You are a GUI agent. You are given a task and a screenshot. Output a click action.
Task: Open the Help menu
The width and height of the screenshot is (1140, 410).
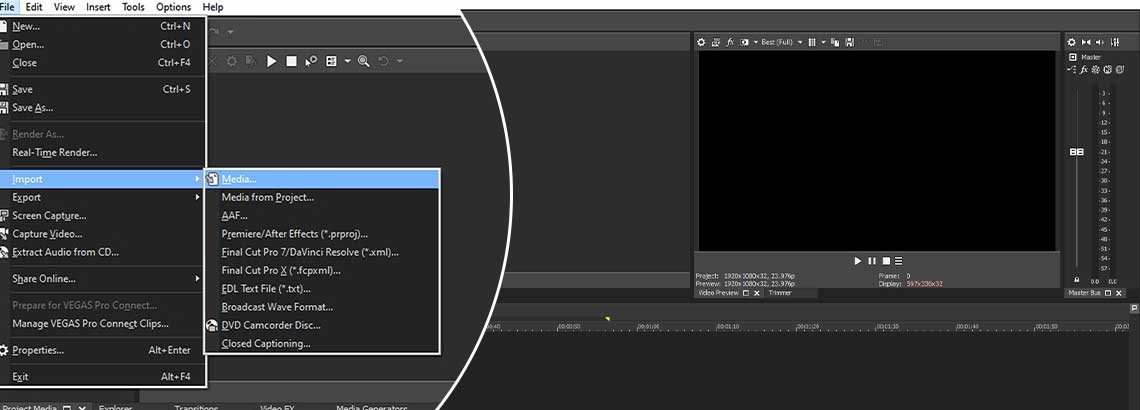point(213,7)
